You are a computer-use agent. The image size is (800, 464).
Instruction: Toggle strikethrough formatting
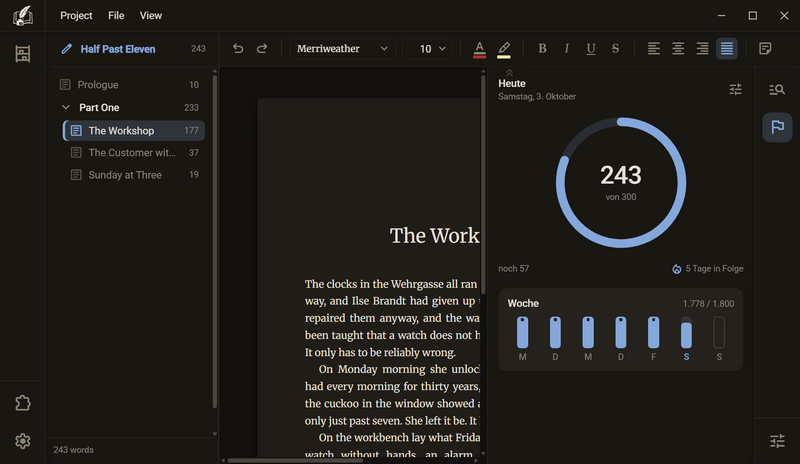pyautogui.click(x=615, y=48)
